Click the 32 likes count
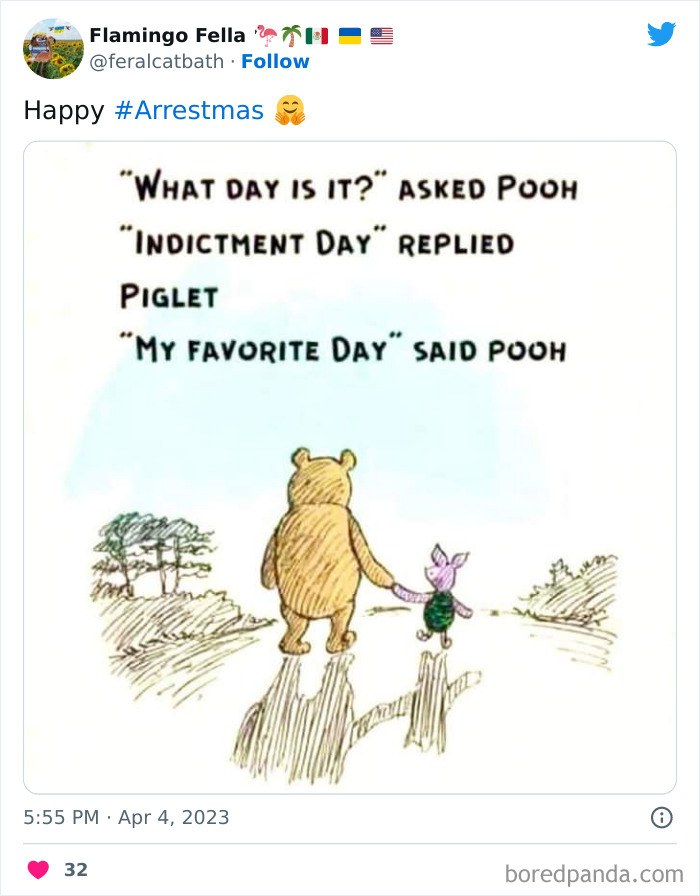Screen dimensions: 700x896 point(76,870)
